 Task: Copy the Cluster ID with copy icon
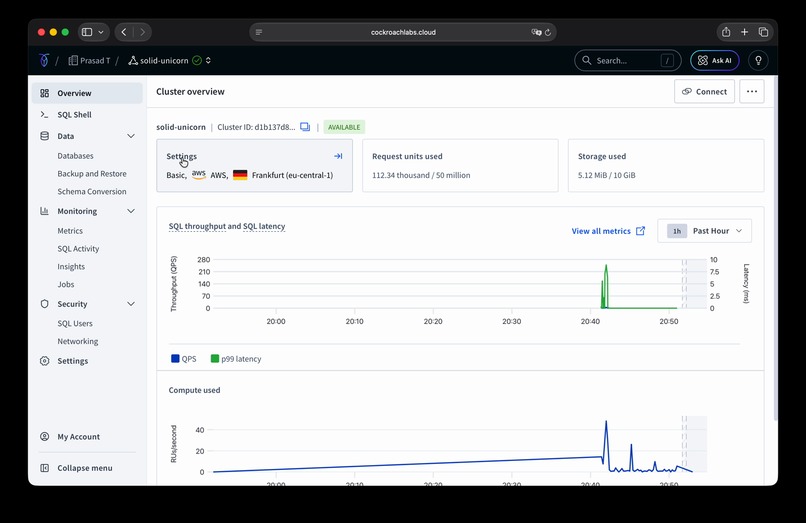[x=305, y=127]
